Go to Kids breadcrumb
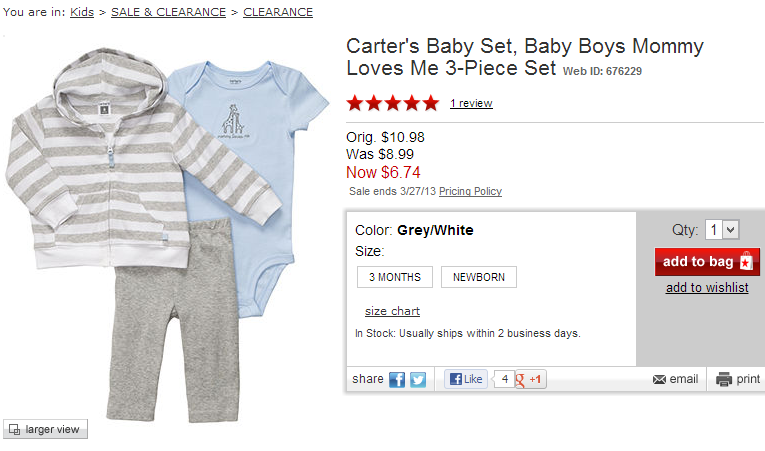The width and height of the screenshot is (765, 451). pyautogui.click(x=82, y=12)
